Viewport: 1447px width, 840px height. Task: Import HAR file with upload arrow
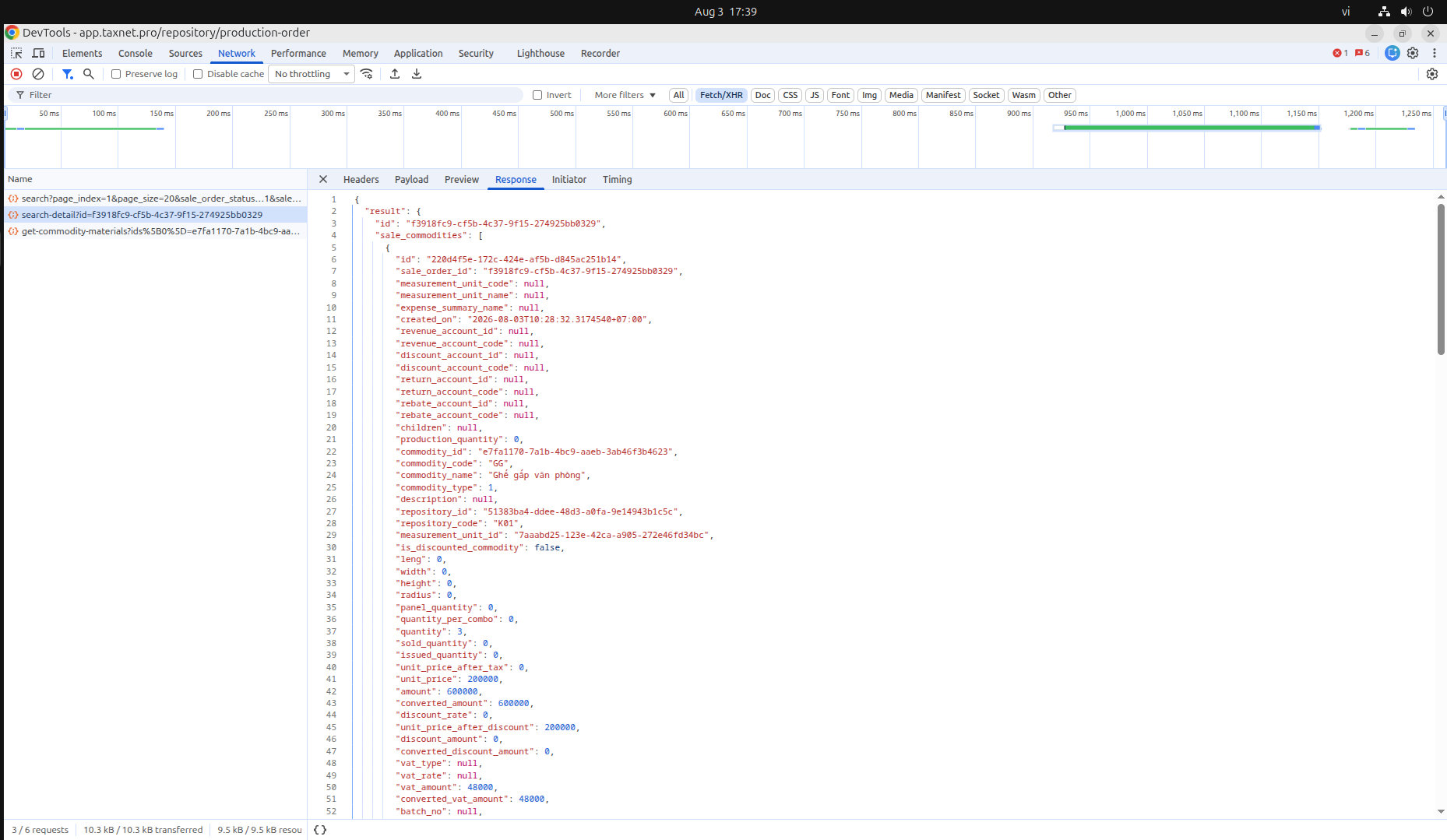tap(395, 74)
